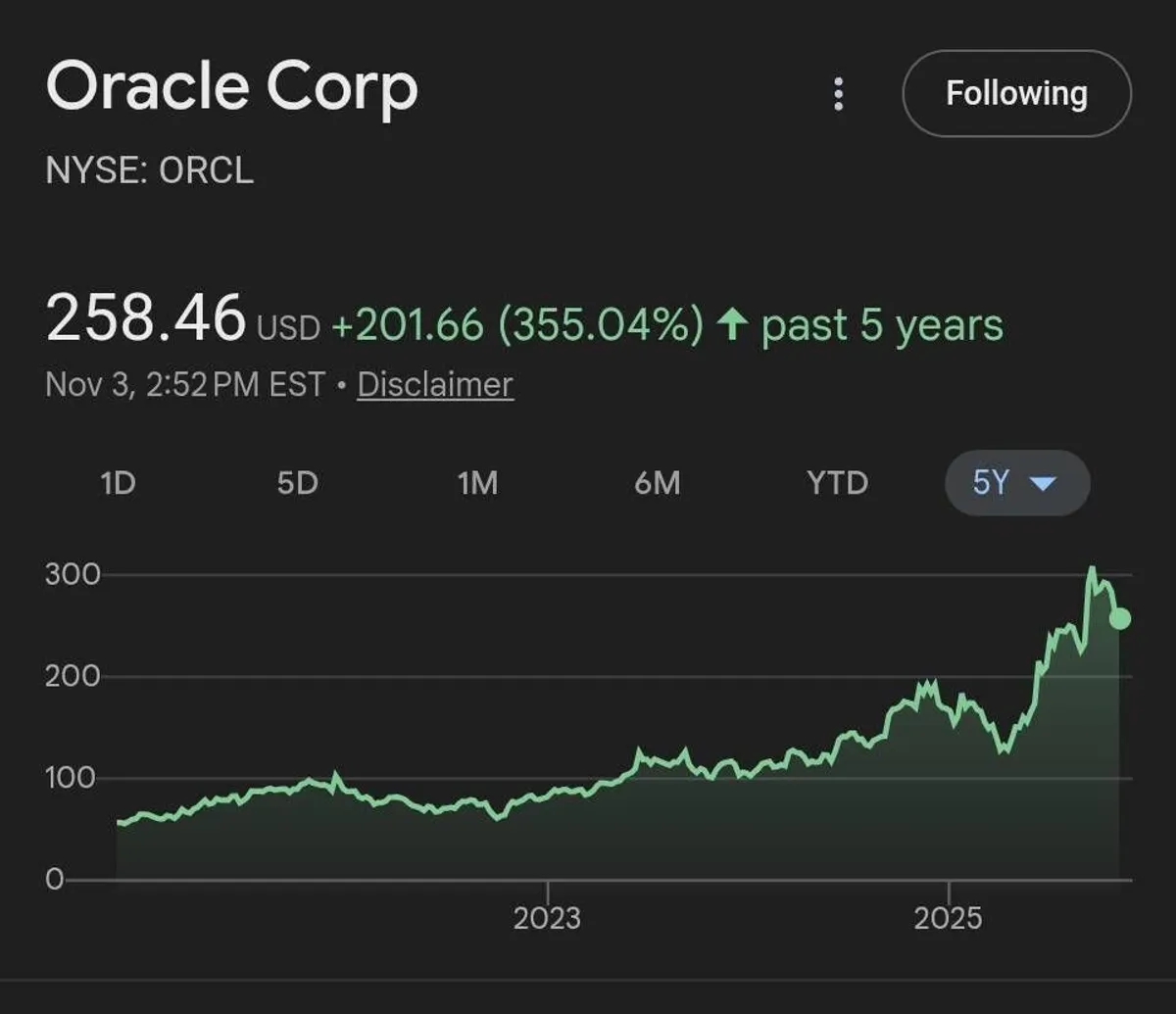Switch to the 5D time range
The width and height of the screenshot is (1176, 1014).
(298, 483)
